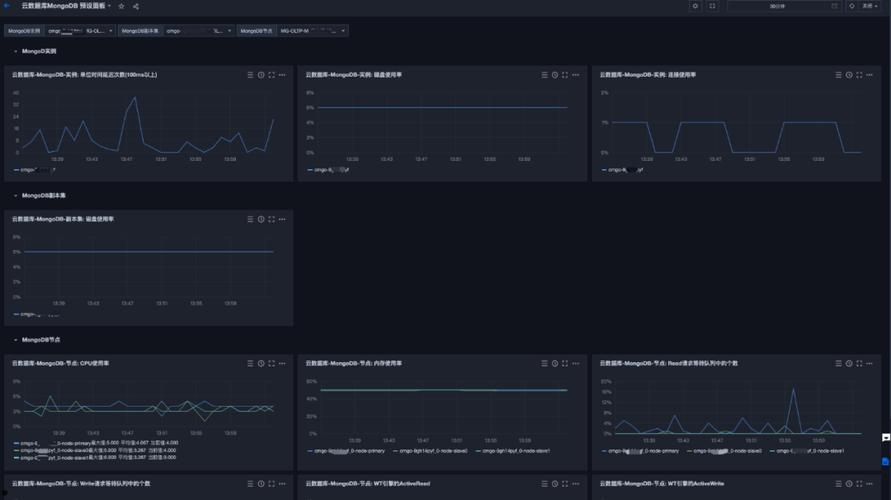
Task: Click clock icon on 单位时间延迟次数 panel
Action: (261, 75)
